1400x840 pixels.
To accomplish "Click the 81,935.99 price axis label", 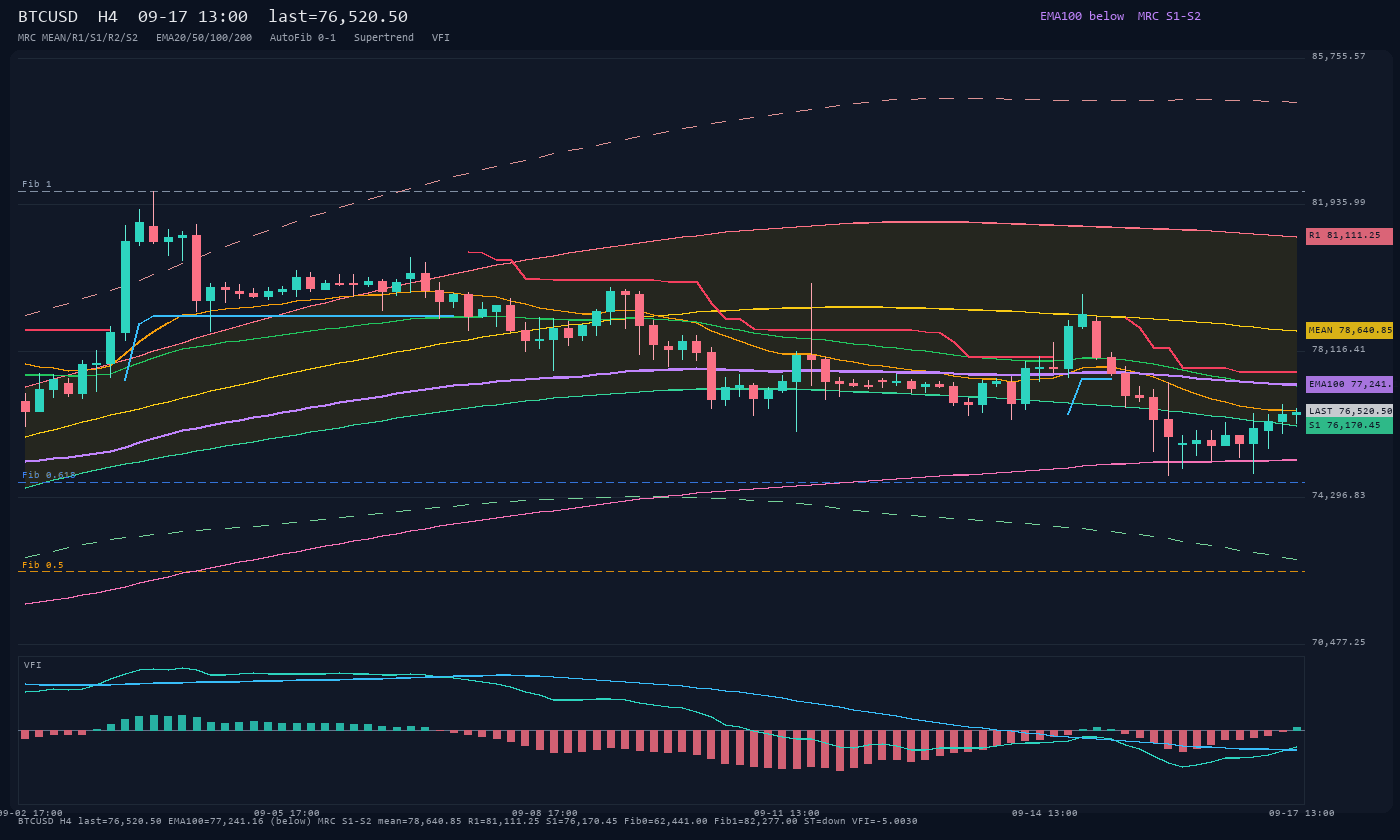I will 1338,202.
